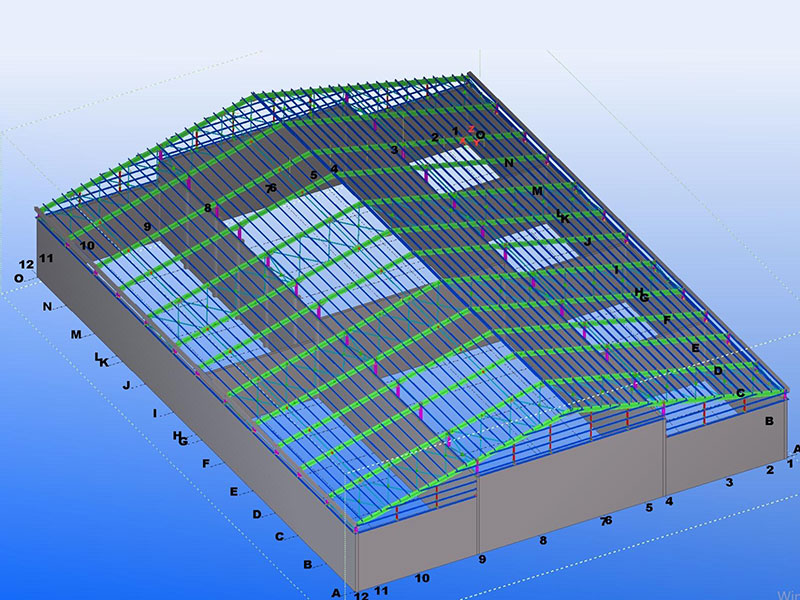
Task: Select grid label C along the left side
Action: 279,537
